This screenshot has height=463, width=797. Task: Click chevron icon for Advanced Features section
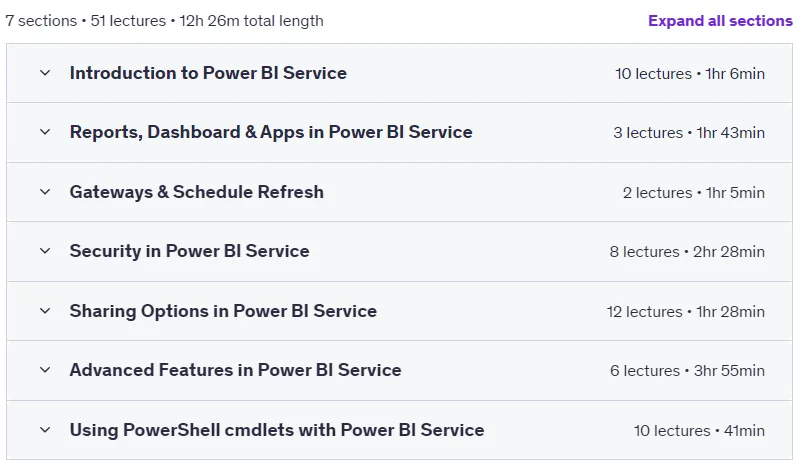pyautogui.click(x=45, y=370)
